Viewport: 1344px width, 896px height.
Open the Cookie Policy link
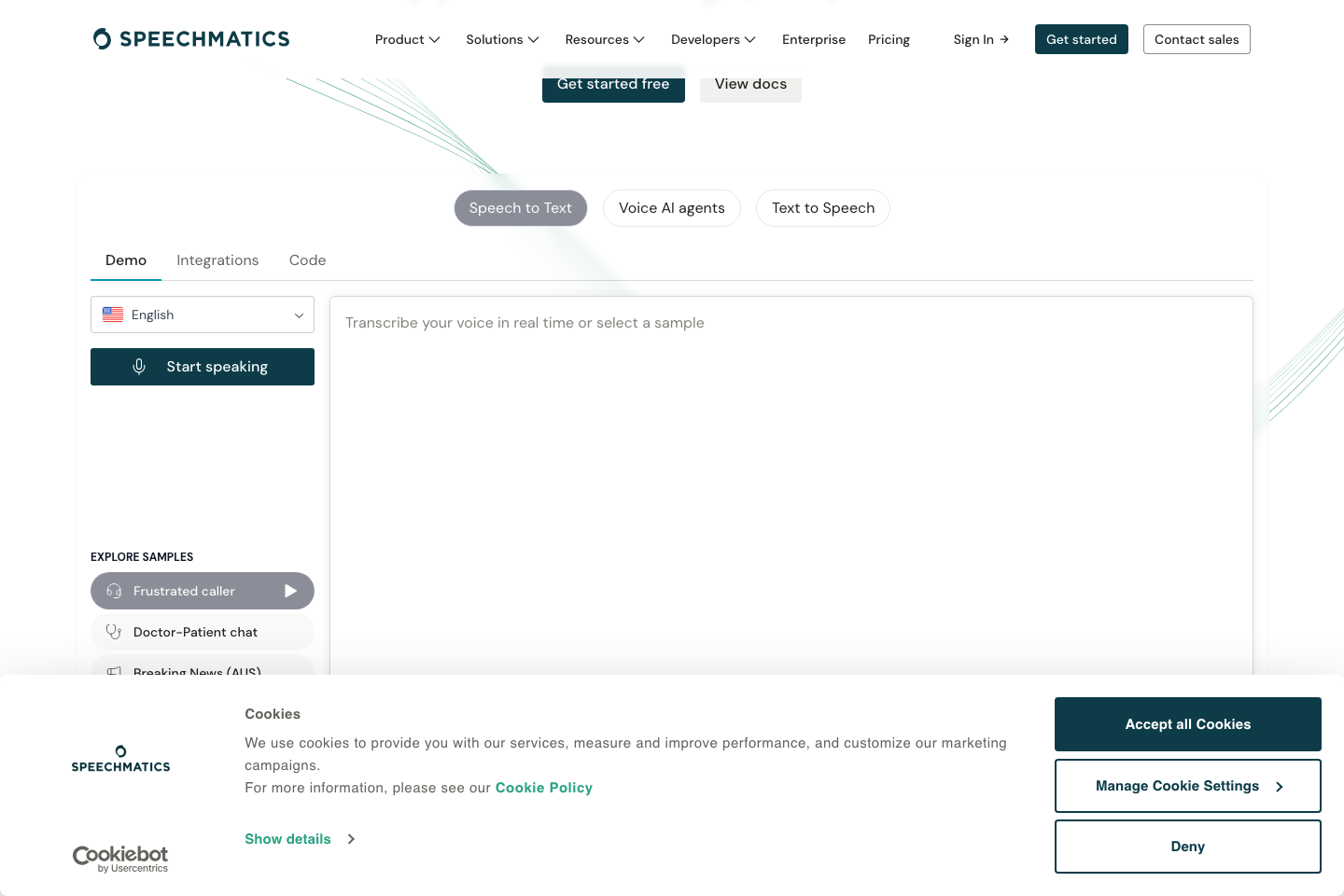coord(543,787)
